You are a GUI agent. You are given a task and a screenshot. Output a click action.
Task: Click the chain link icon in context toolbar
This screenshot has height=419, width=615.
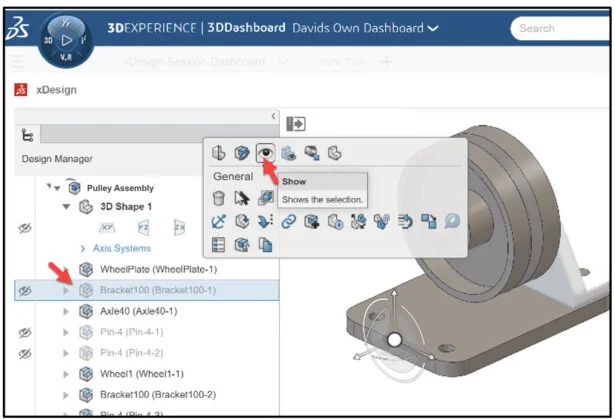tap(288, 222)
